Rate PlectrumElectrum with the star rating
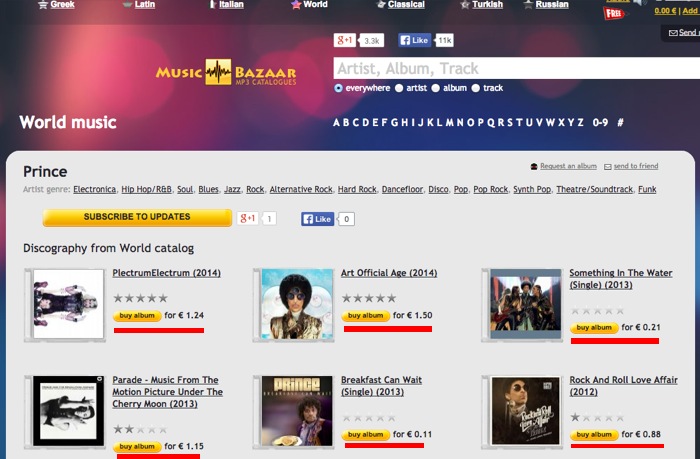Image resolution: width=700 pixels, height=459 pixels. click(x=141, y=298)
